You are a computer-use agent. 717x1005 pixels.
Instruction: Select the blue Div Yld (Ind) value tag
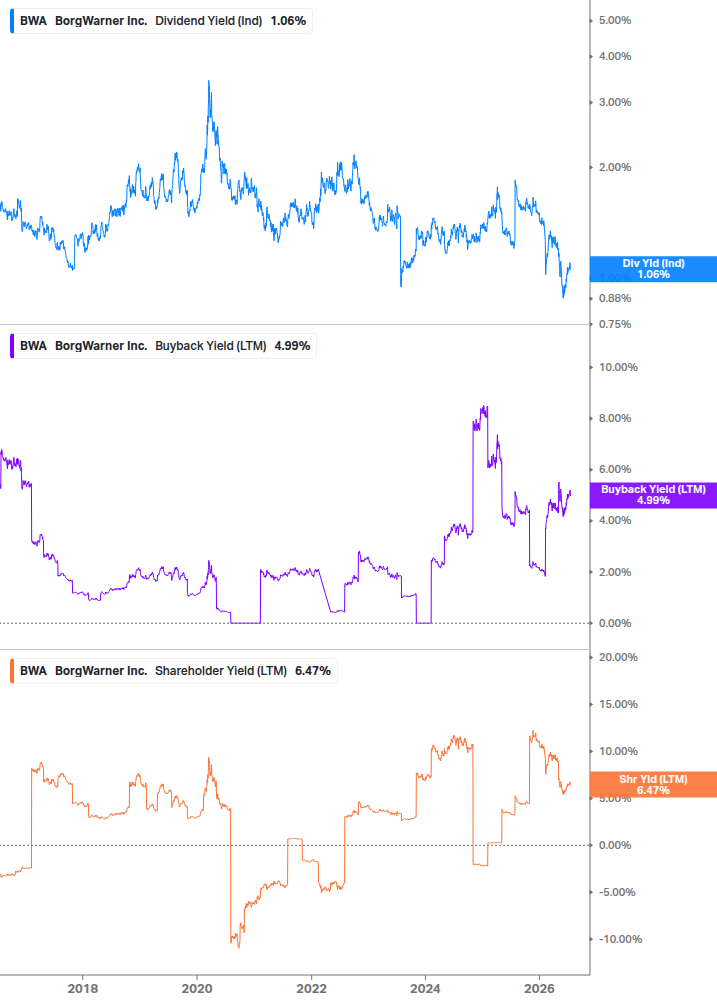coord(653,269)
